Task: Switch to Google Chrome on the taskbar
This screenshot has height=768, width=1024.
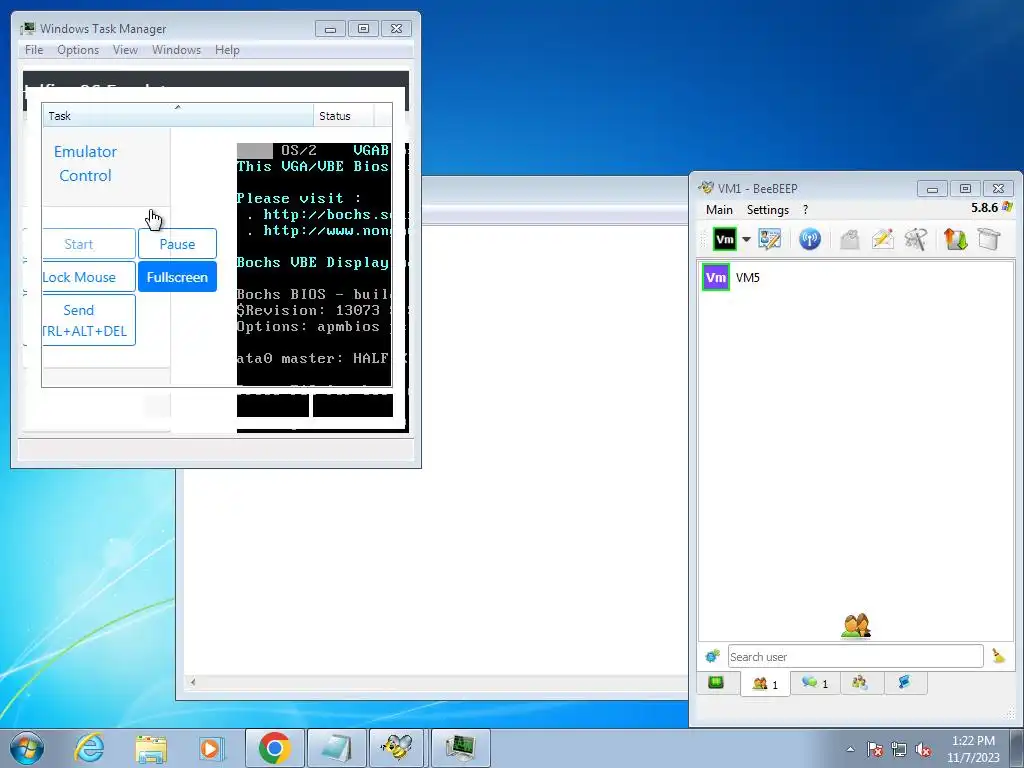Action: (274, 748)
